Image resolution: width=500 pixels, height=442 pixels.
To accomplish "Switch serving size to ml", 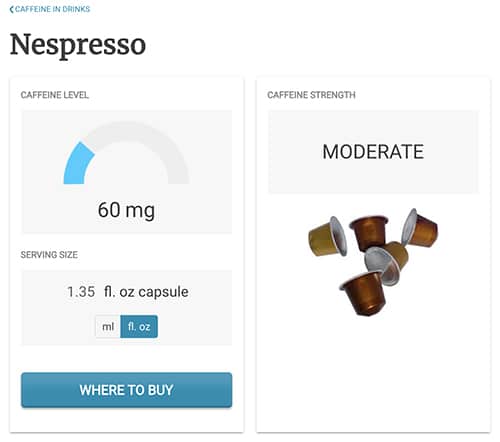I will tap(108, 326).
